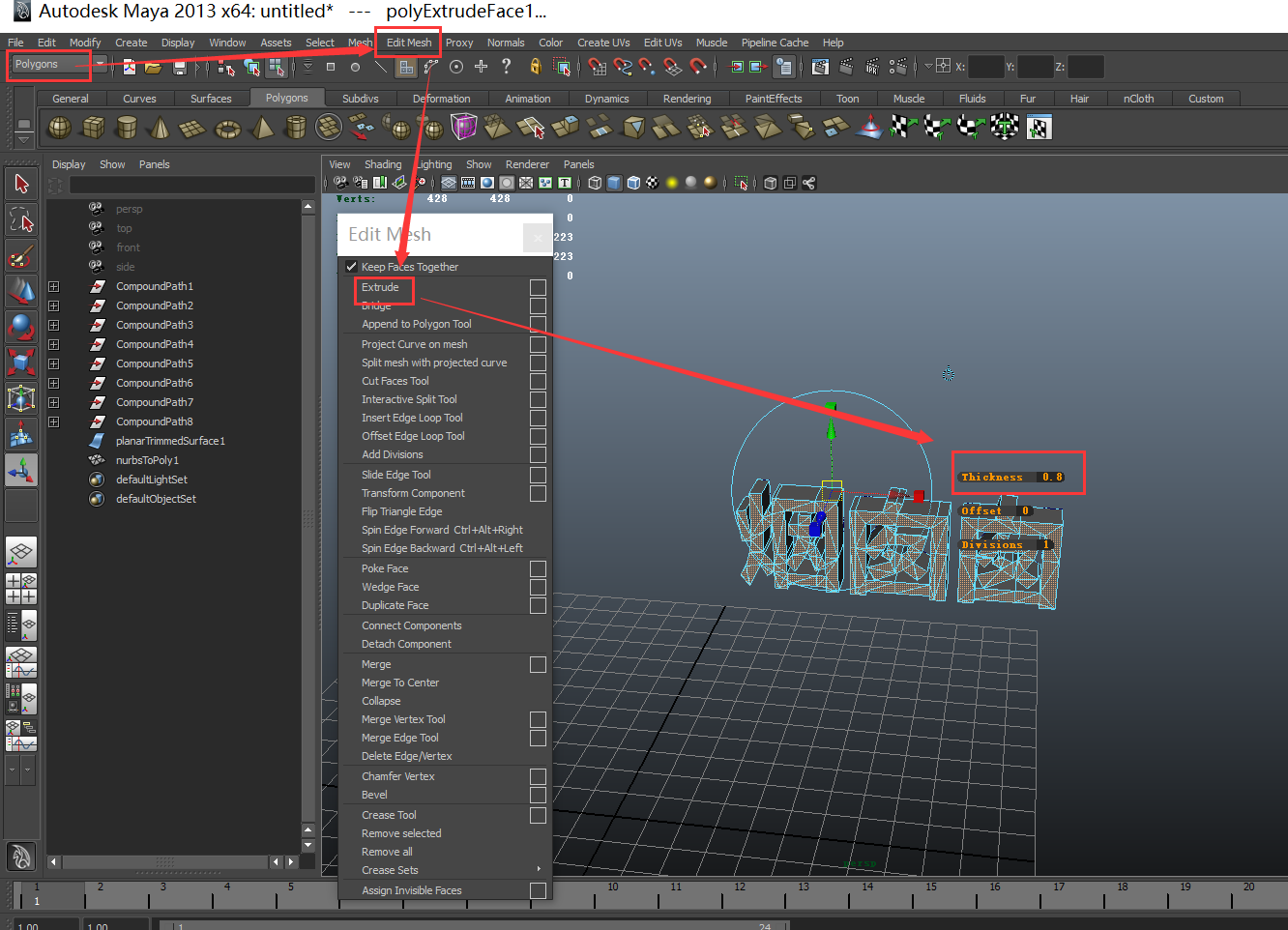Expand CompoundPath5 in the Outliner
This screenshot has height=930, width=1288.
(x=53, y=363)
